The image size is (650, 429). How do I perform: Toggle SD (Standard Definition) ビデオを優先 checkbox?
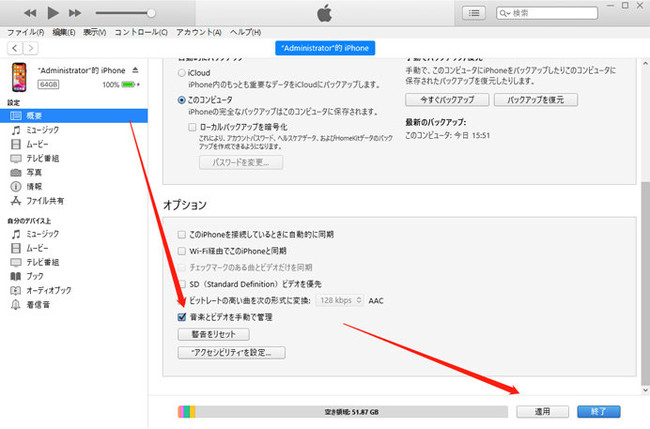point(182,284)
